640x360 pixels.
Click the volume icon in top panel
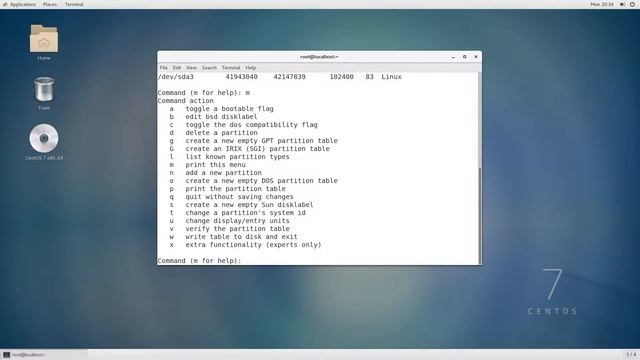click(622, 4)
